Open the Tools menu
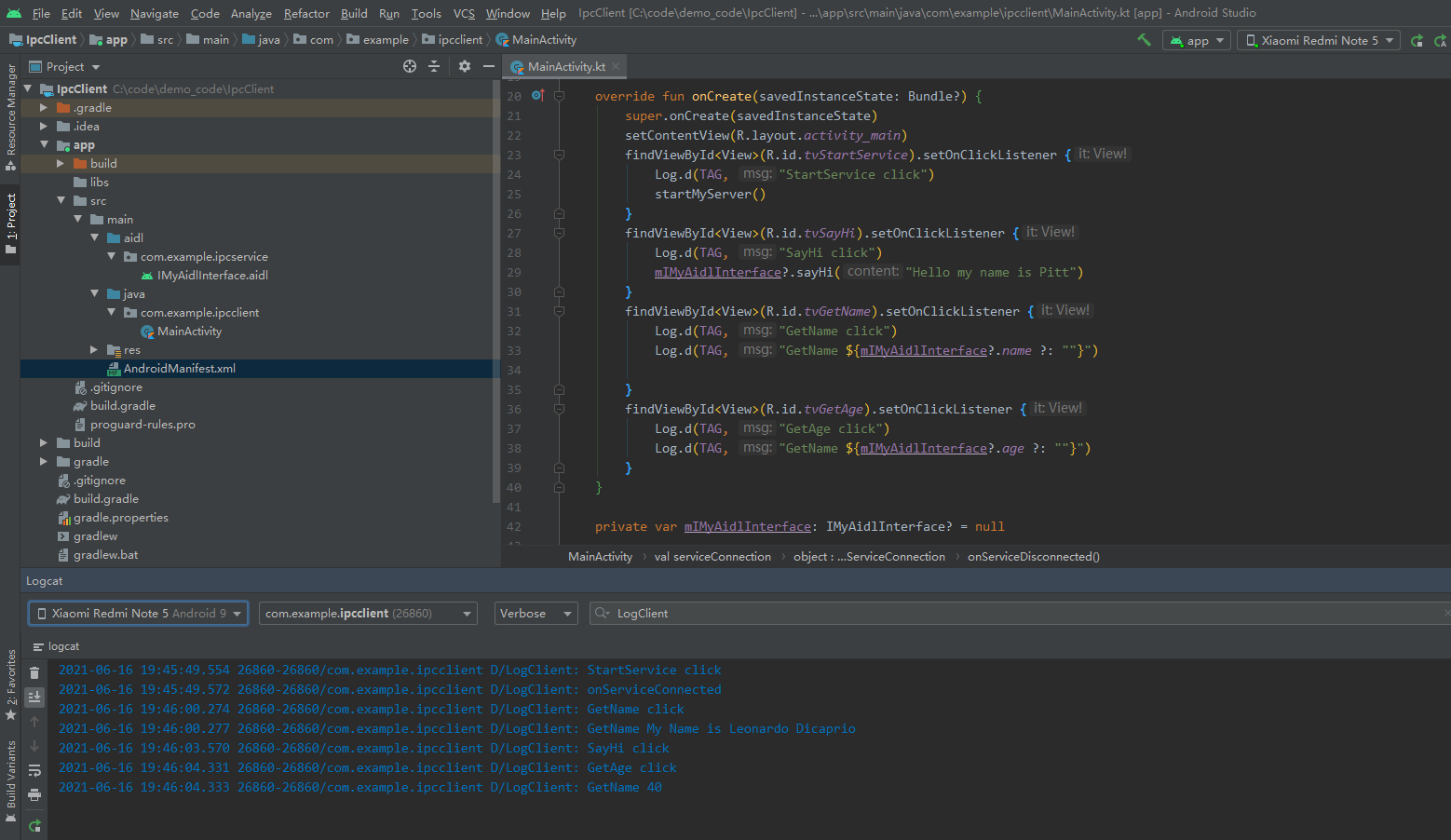Screen dimensions: 1451x840 coord(426,13)
